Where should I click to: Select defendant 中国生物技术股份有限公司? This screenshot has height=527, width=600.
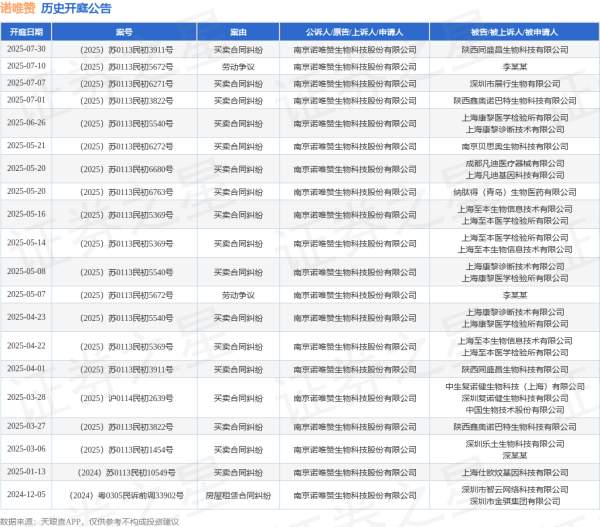click(x=514, y=409)
